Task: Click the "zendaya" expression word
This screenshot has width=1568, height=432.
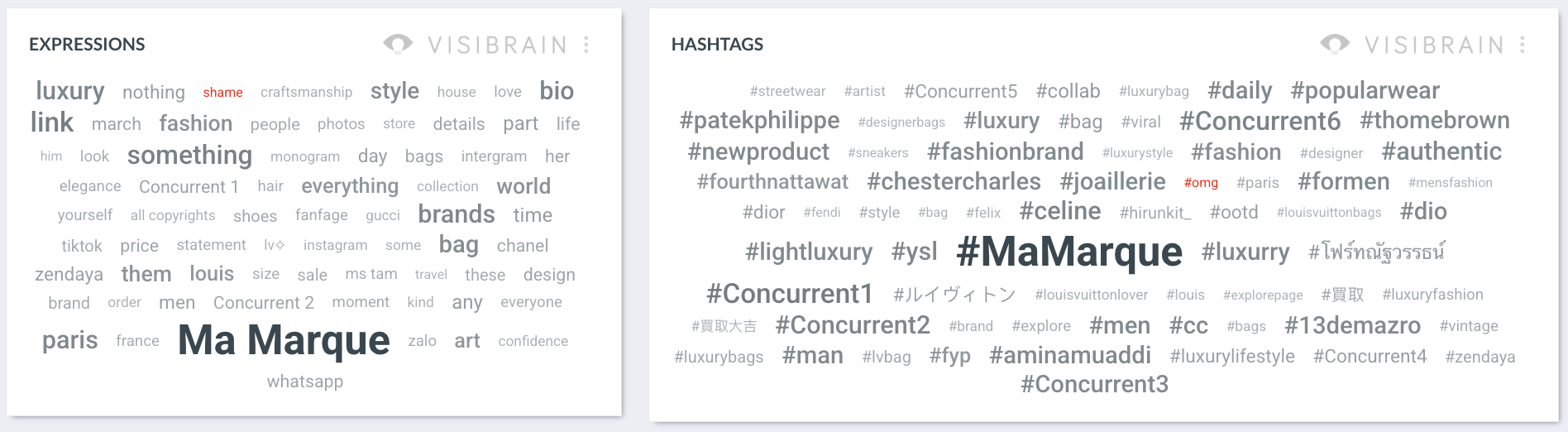Action: 69,275
